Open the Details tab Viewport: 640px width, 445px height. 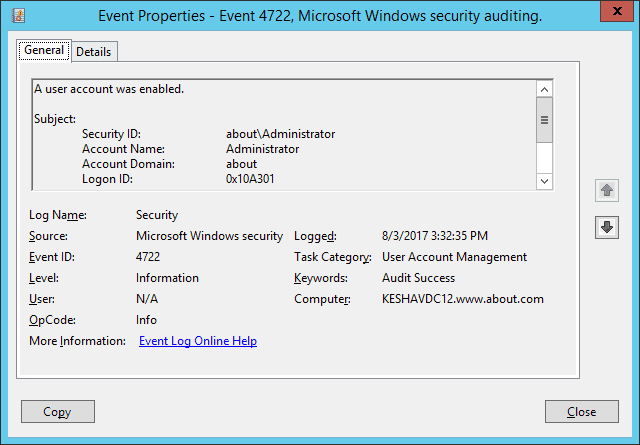click(x=93, y=51)
